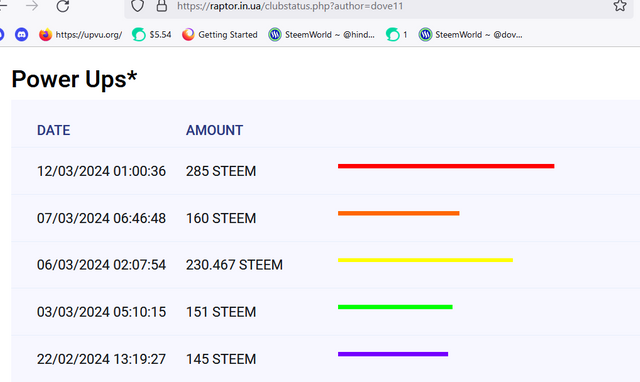This screenshot has height=382, width=640.
Task: Select the 230.467 STEEM amount
Action: coord(234,265)
